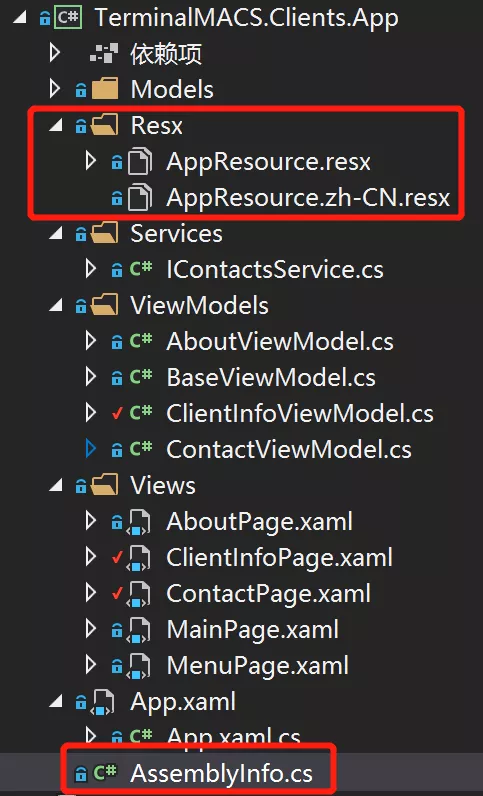The height and width of the screenshot is (796, 483).
Task: Expand ContactPage.xaml node
Action: (91, 593)
